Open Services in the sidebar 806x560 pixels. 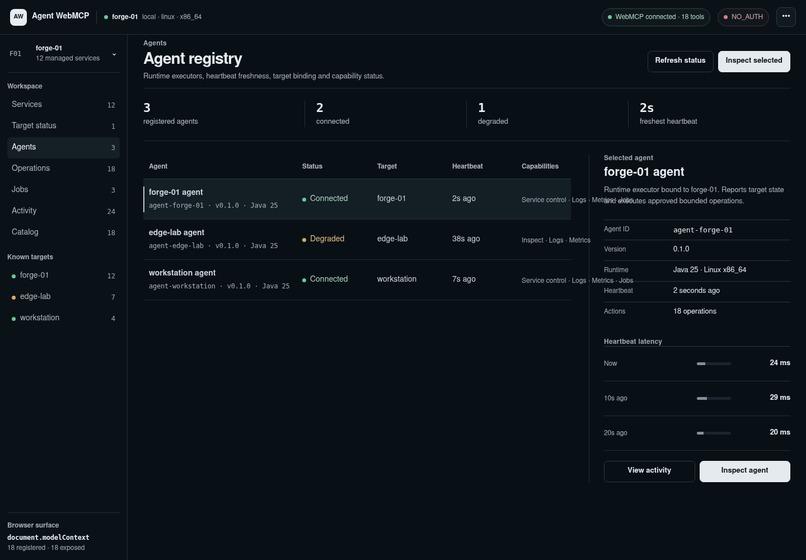(x=63, y=104)
